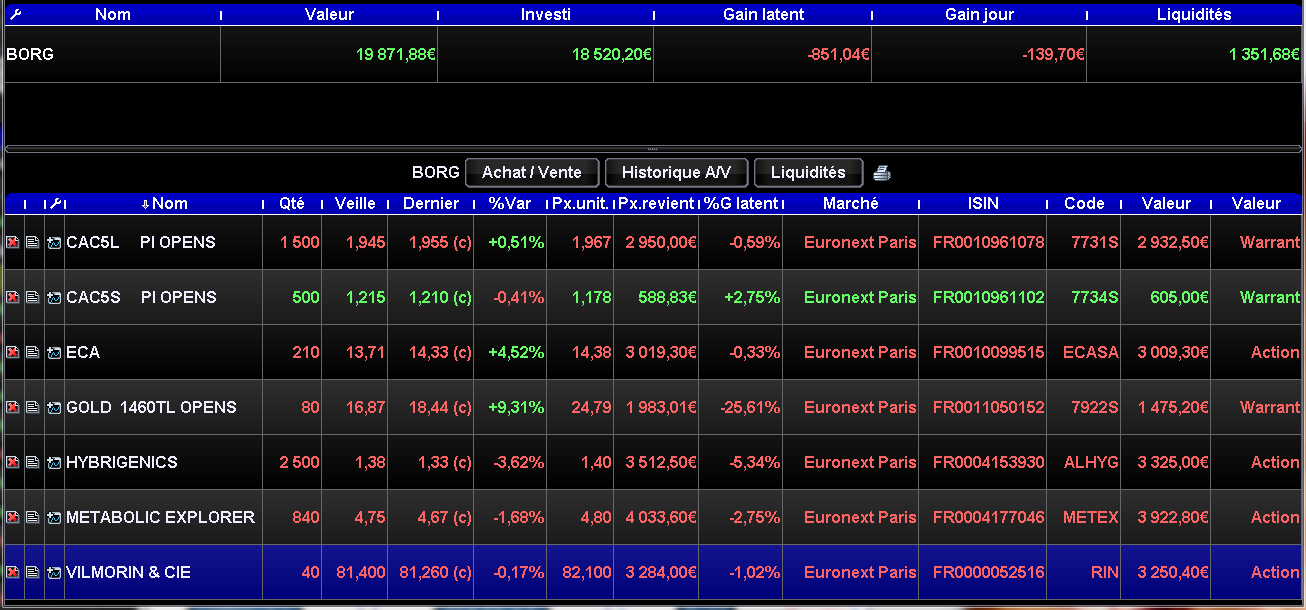Click the Liquidités button next to Historique A/V
This screenshot has width=1306, height=610.
[x=808, y=172]
